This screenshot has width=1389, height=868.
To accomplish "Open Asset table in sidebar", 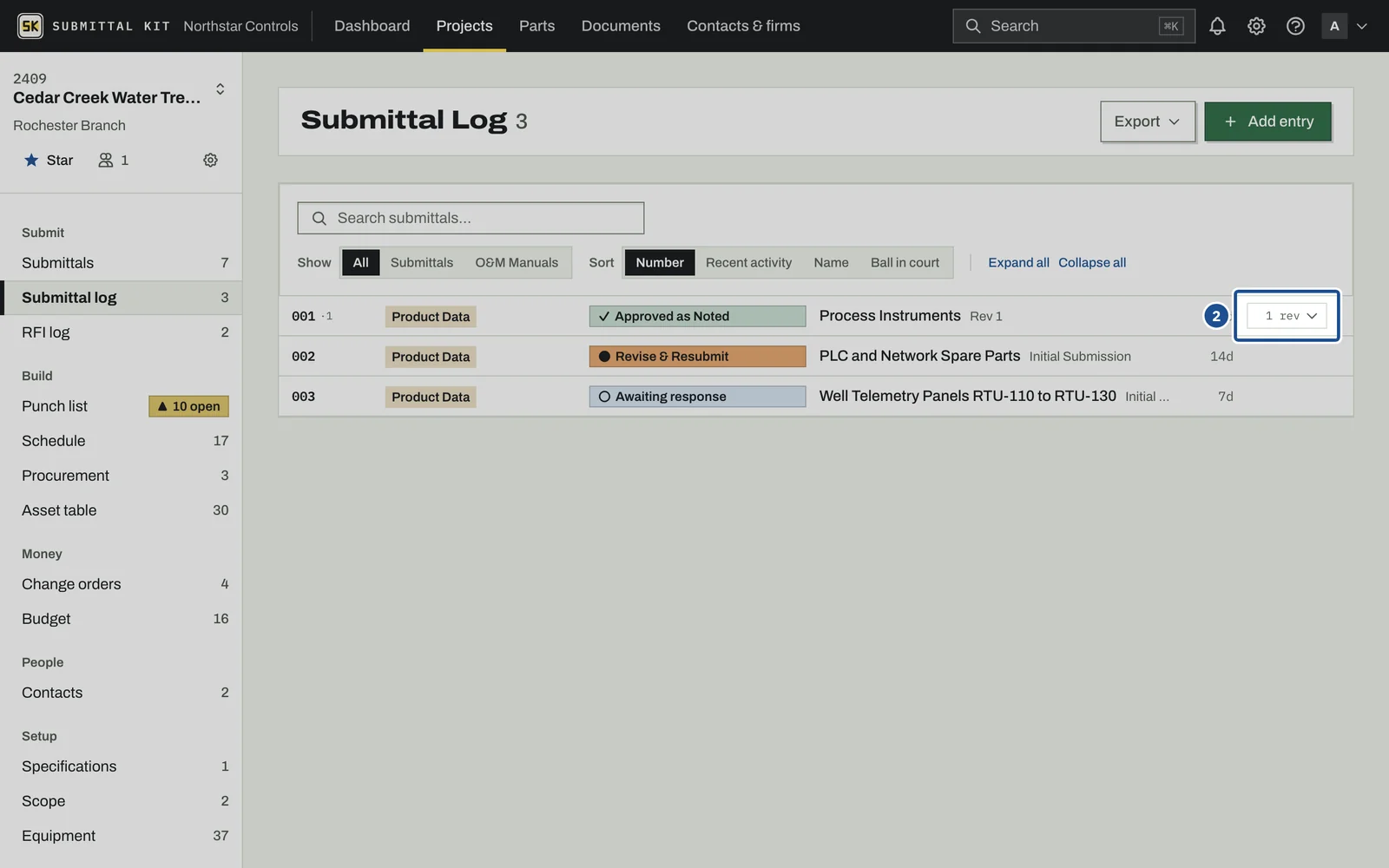I will click(x=122, y=510).
